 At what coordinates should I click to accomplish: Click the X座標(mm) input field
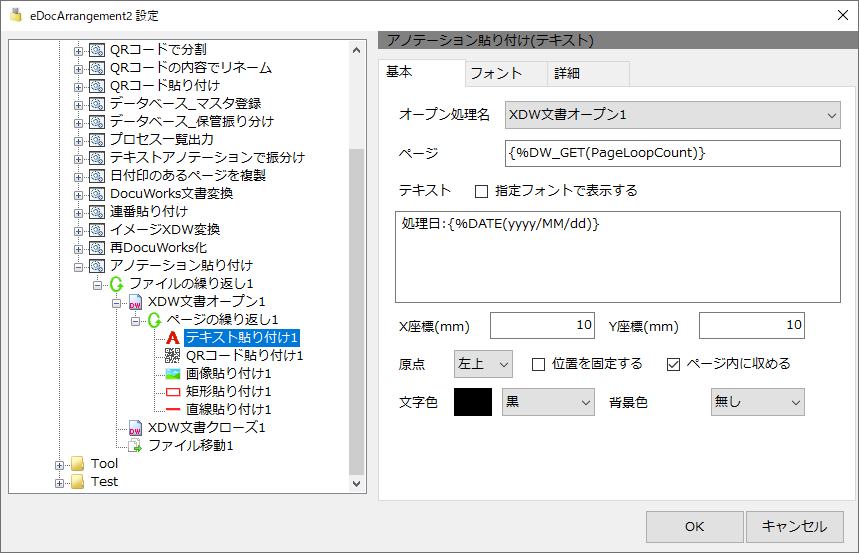pyautogui.click(x=542, y=326)
